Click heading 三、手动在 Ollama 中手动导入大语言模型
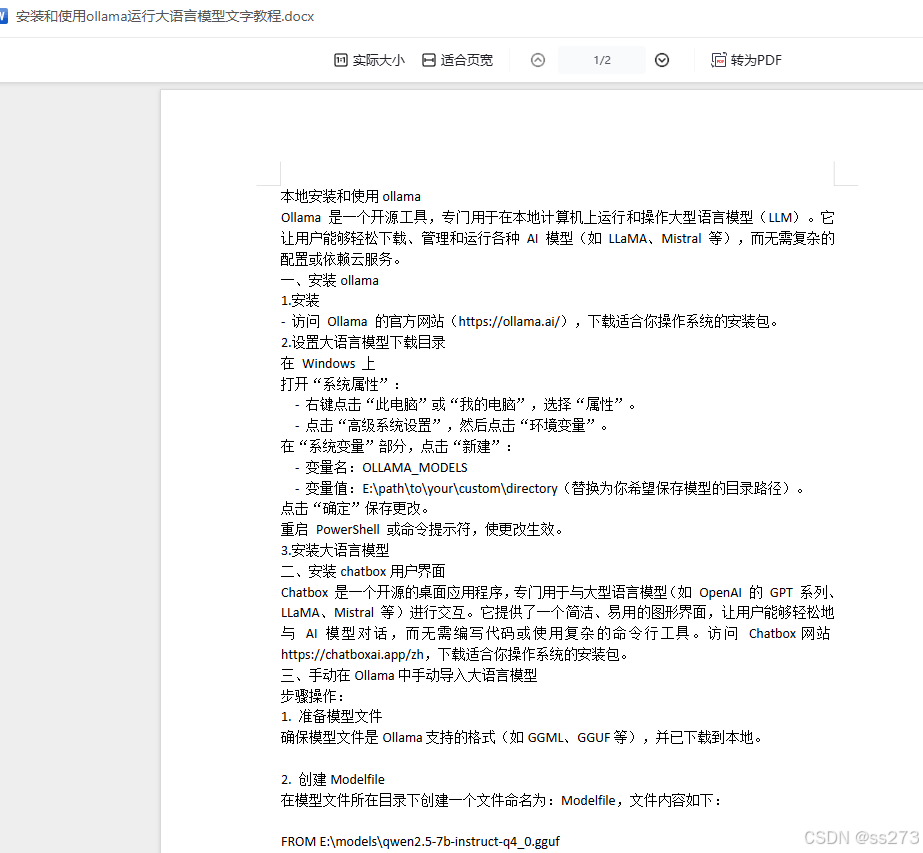 click(409, 675)
